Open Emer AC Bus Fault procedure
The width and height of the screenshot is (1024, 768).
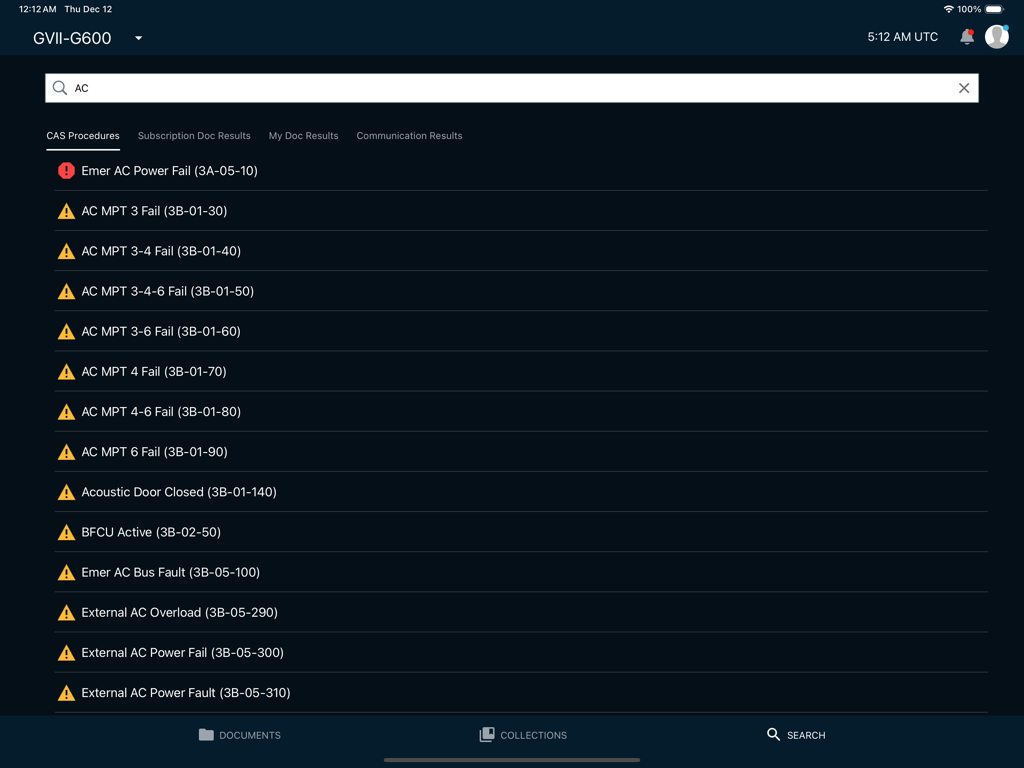[170, 572]
